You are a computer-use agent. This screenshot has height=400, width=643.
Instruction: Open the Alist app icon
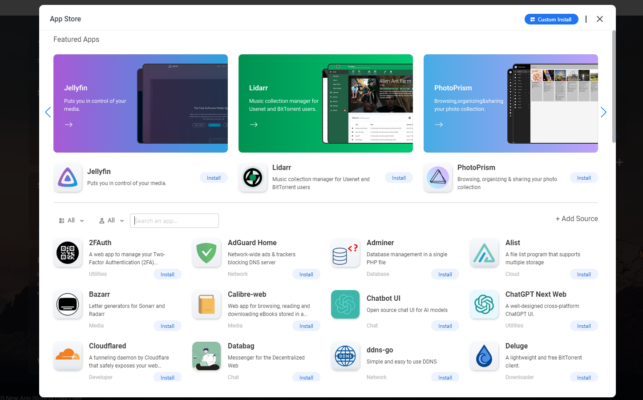[x=484, y=253]
